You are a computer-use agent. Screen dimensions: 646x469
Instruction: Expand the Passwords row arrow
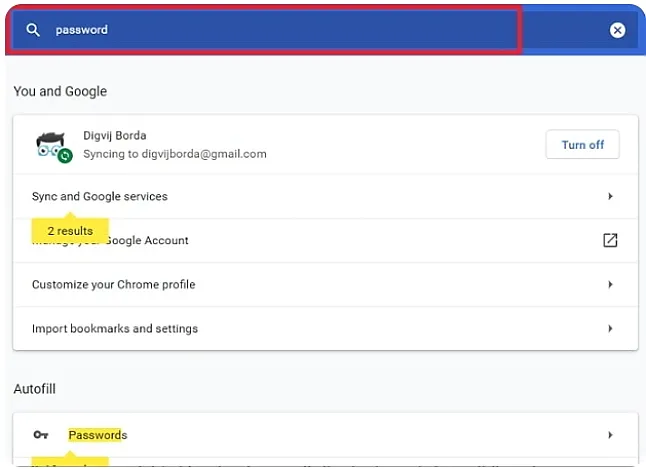(x=610, y=435)
